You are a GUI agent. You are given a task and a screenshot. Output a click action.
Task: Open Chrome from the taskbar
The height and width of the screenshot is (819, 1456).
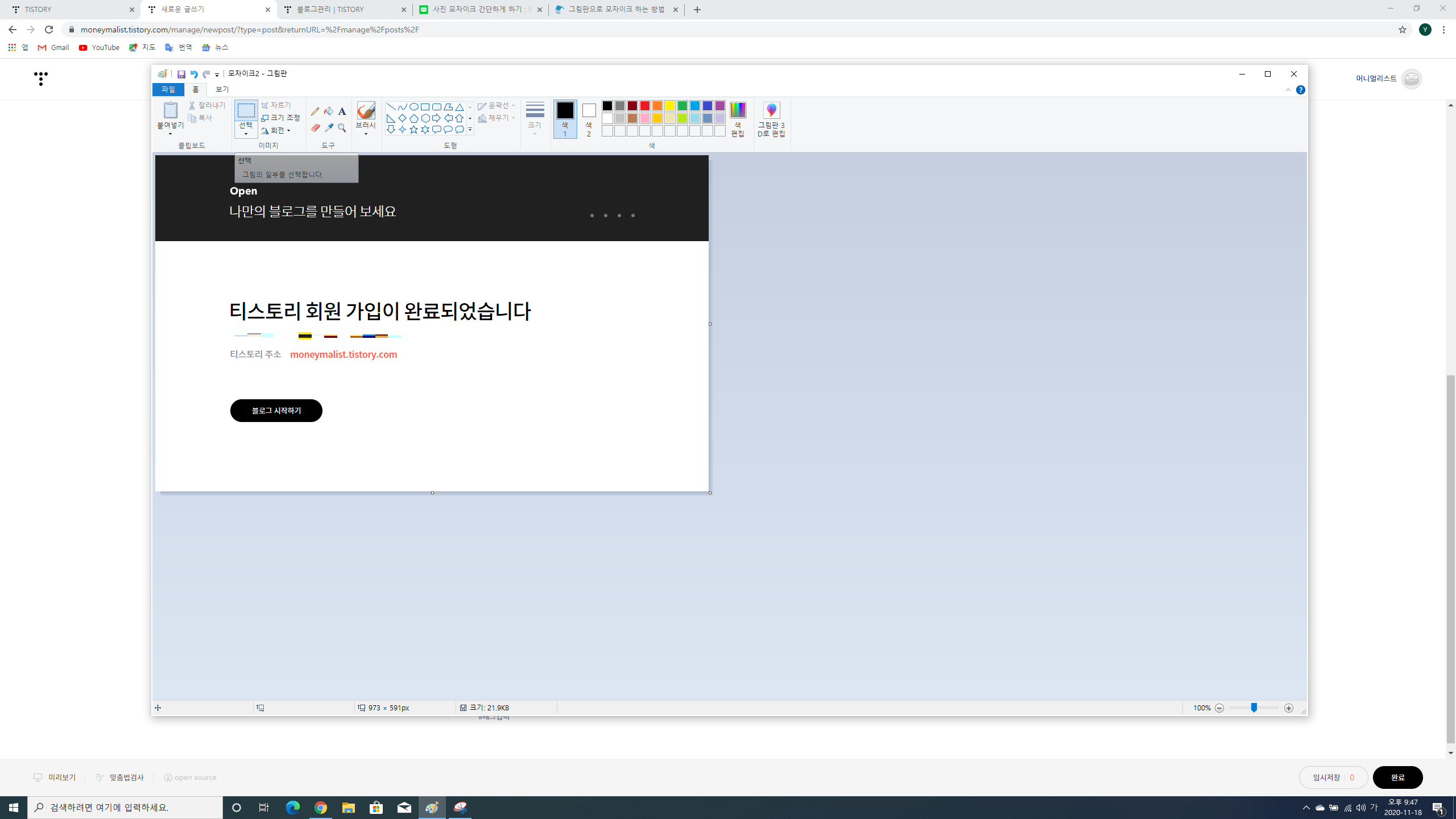(321, 808)
